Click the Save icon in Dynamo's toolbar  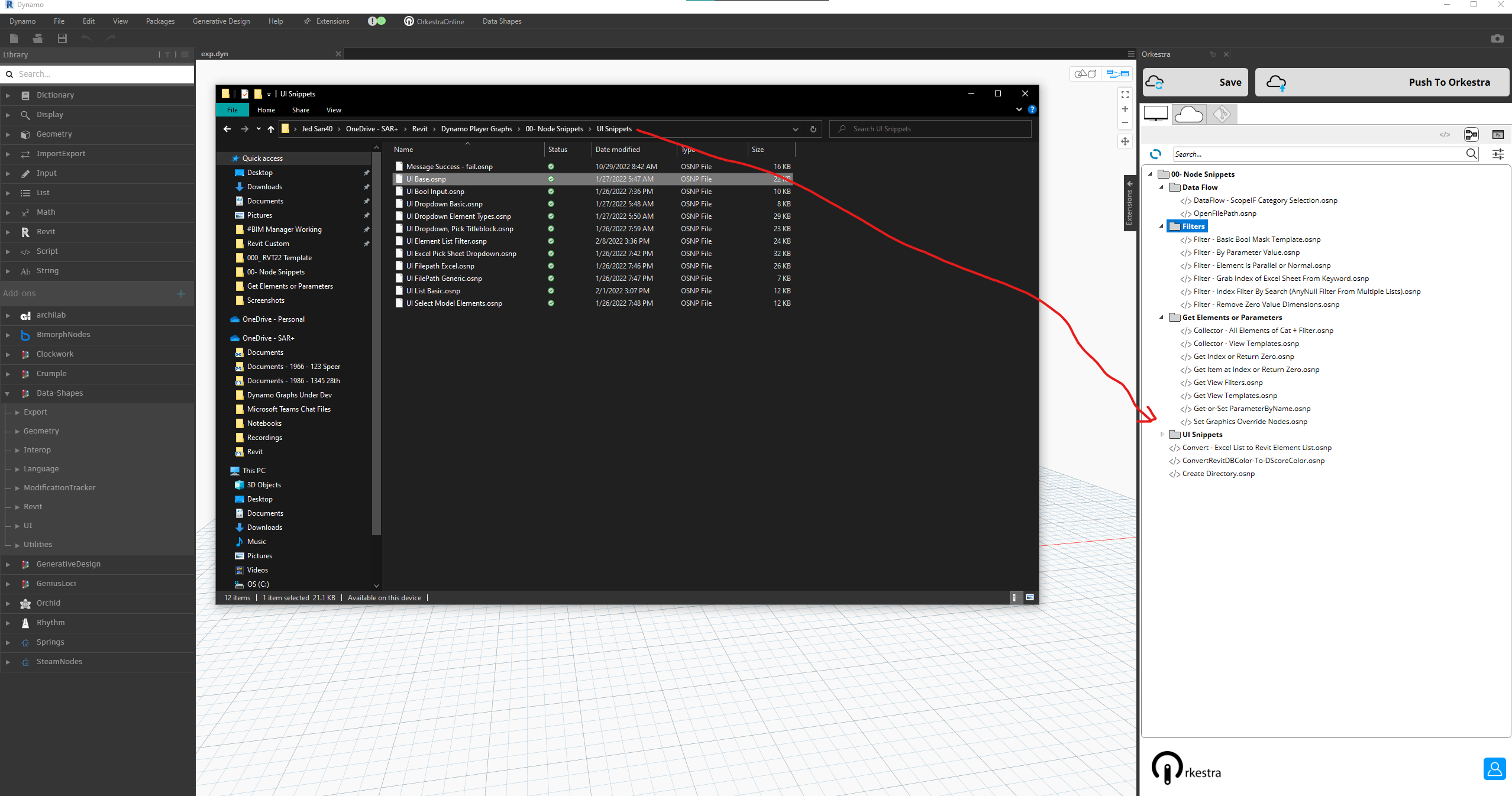[61, 38]
